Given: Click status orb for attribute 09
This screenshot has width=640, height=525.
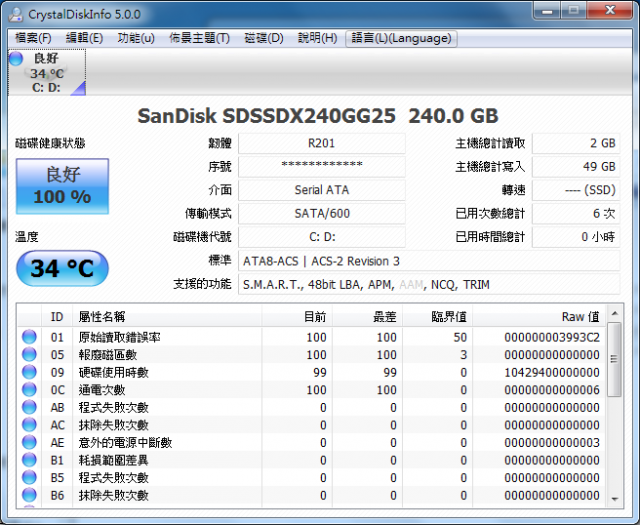Looking at the screenshot, I should [29, 372].
